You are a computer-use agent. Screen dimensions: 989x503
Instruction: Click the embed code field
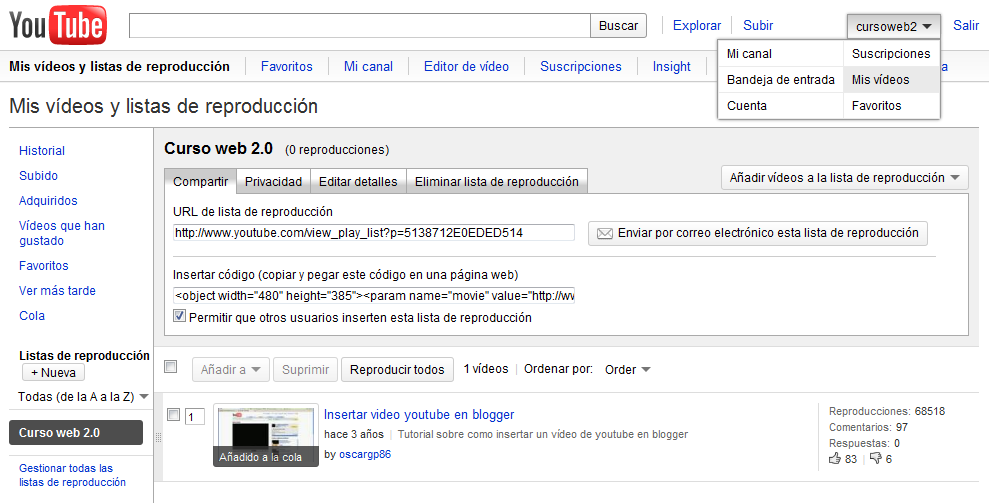(x=373, y=295)
